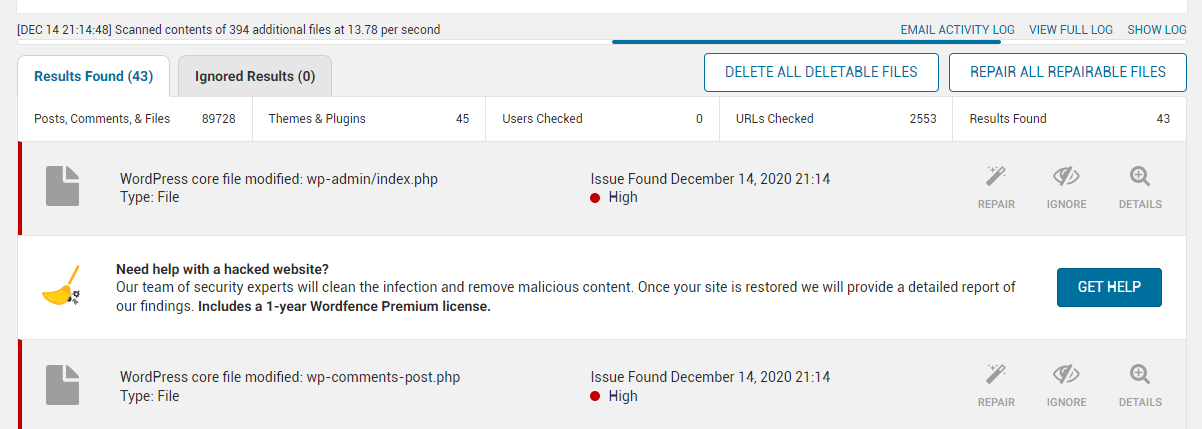Image resolution: width=1202 pixels, height=429 pixels.
Task: View details of wp-admin/index.php issue
Action: point(1140,188)
